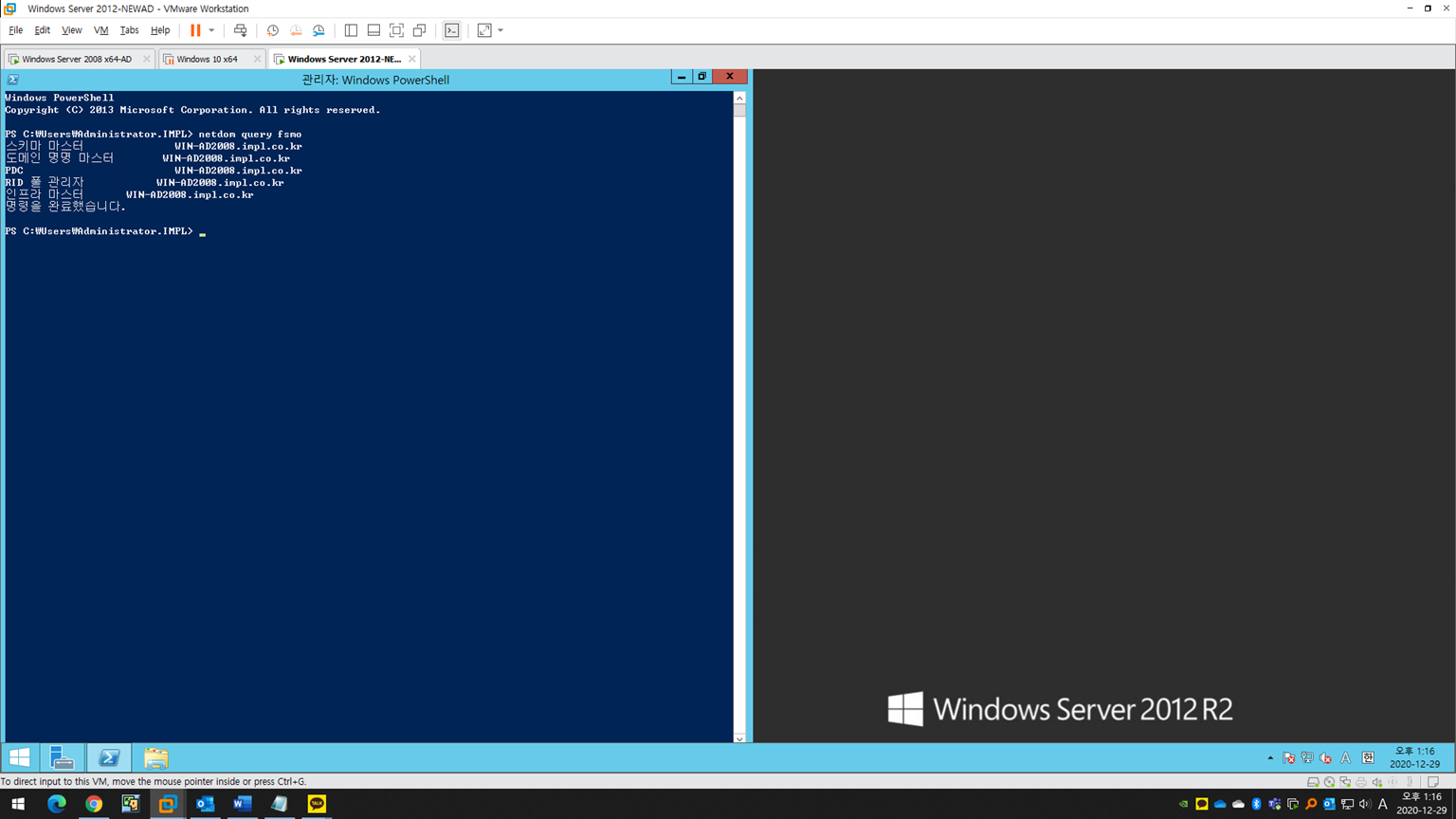Close the PowerShell window
The height and width of the screenshot is (819, 1456).
click(730, 77)
